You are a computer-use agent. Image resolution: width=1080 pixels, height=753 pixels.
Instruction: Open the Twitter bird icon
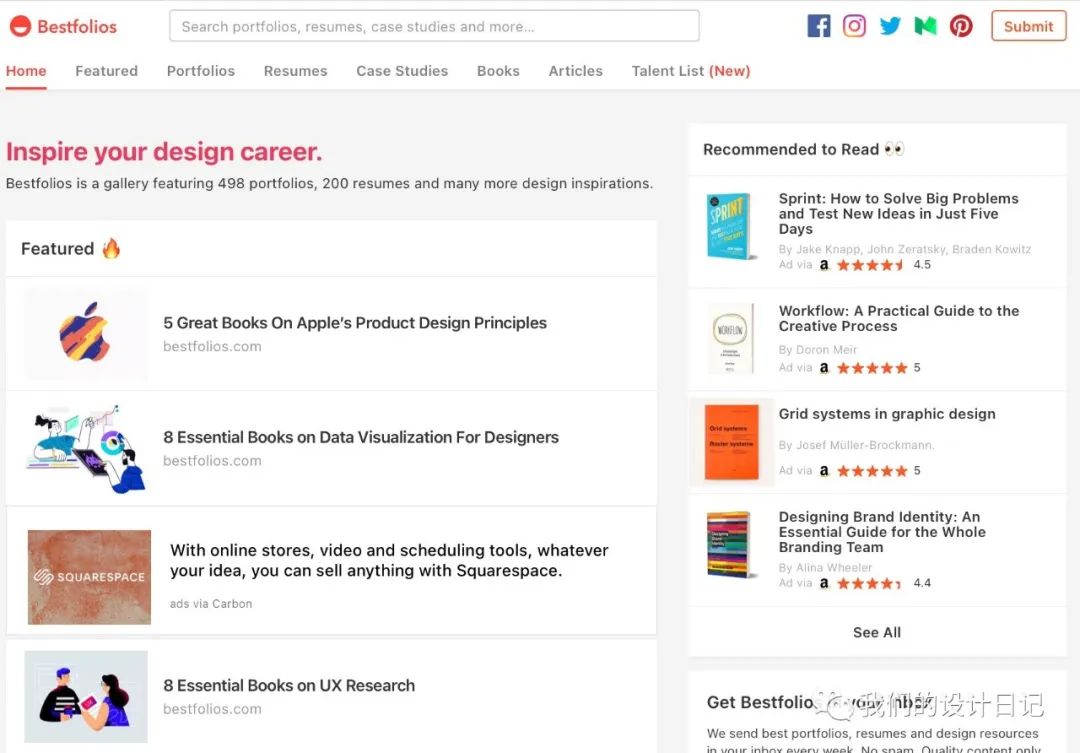pyautogui.click(x=890, y=26)
